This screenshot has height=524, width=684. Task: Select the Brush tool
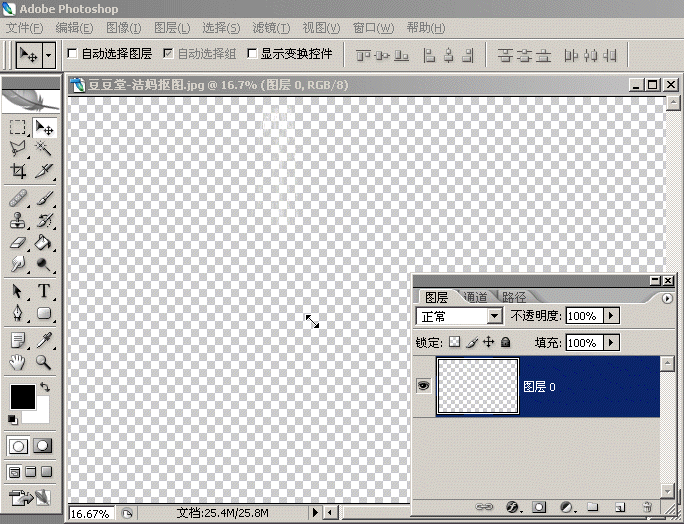coord(44,199)
